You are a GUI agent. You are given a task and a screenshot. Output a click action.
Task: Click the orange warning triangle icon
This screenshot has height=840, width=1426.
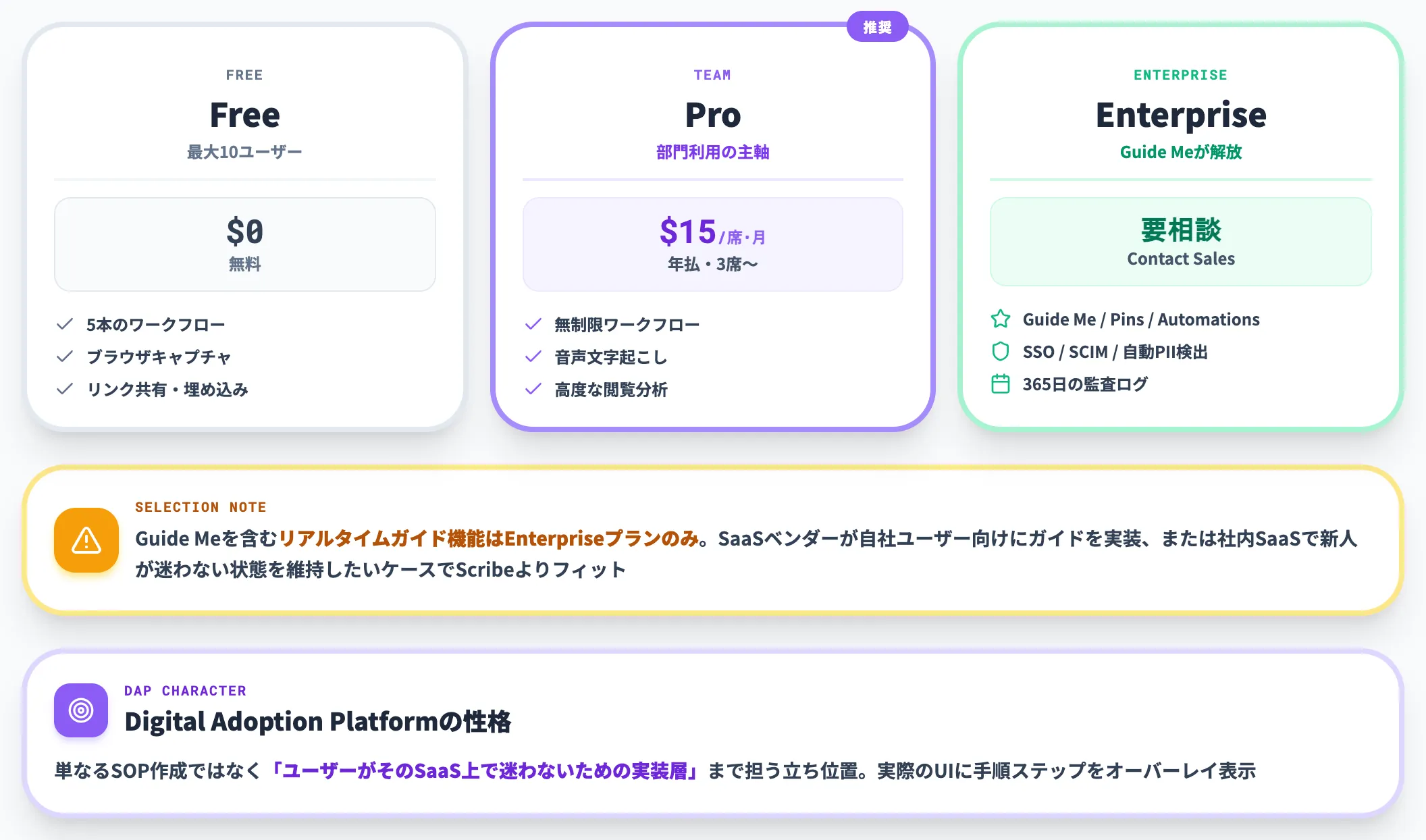[86, 540]
